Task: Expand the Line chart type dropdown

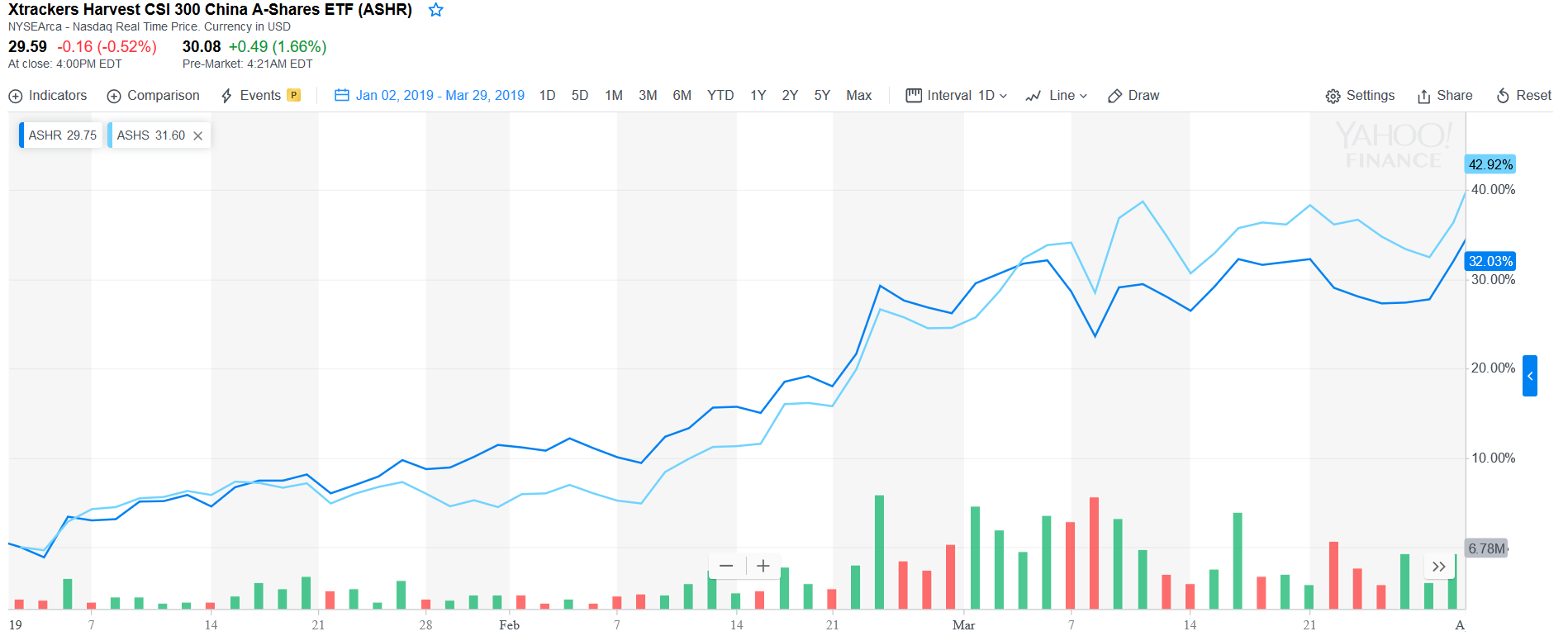Action: [x=1057, y=96]
